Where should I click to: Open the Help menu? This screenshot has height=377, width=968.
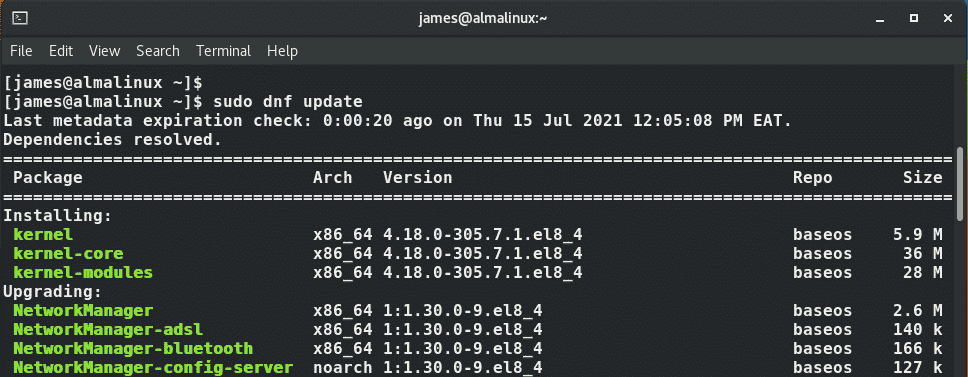pos(282,51)
